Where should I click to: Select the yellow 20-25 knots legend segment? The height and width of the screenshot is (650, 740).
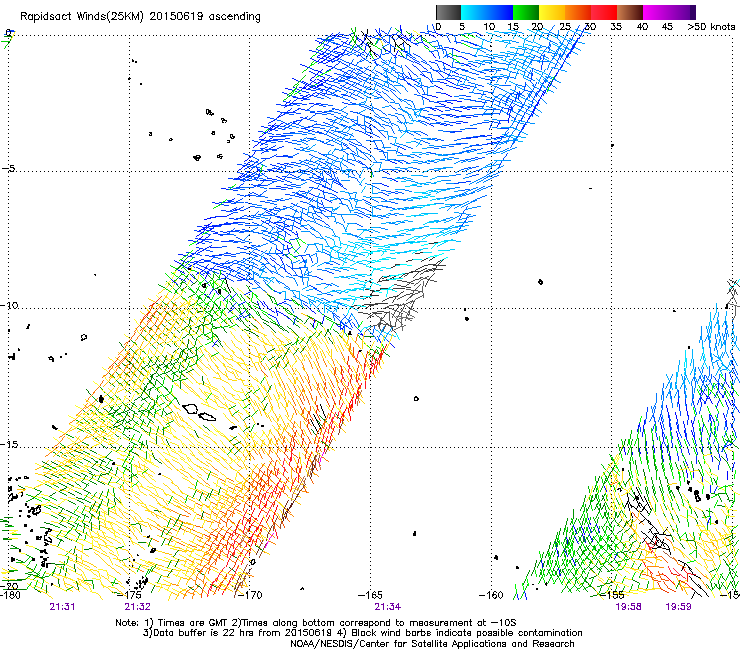(x=552, y=12)
